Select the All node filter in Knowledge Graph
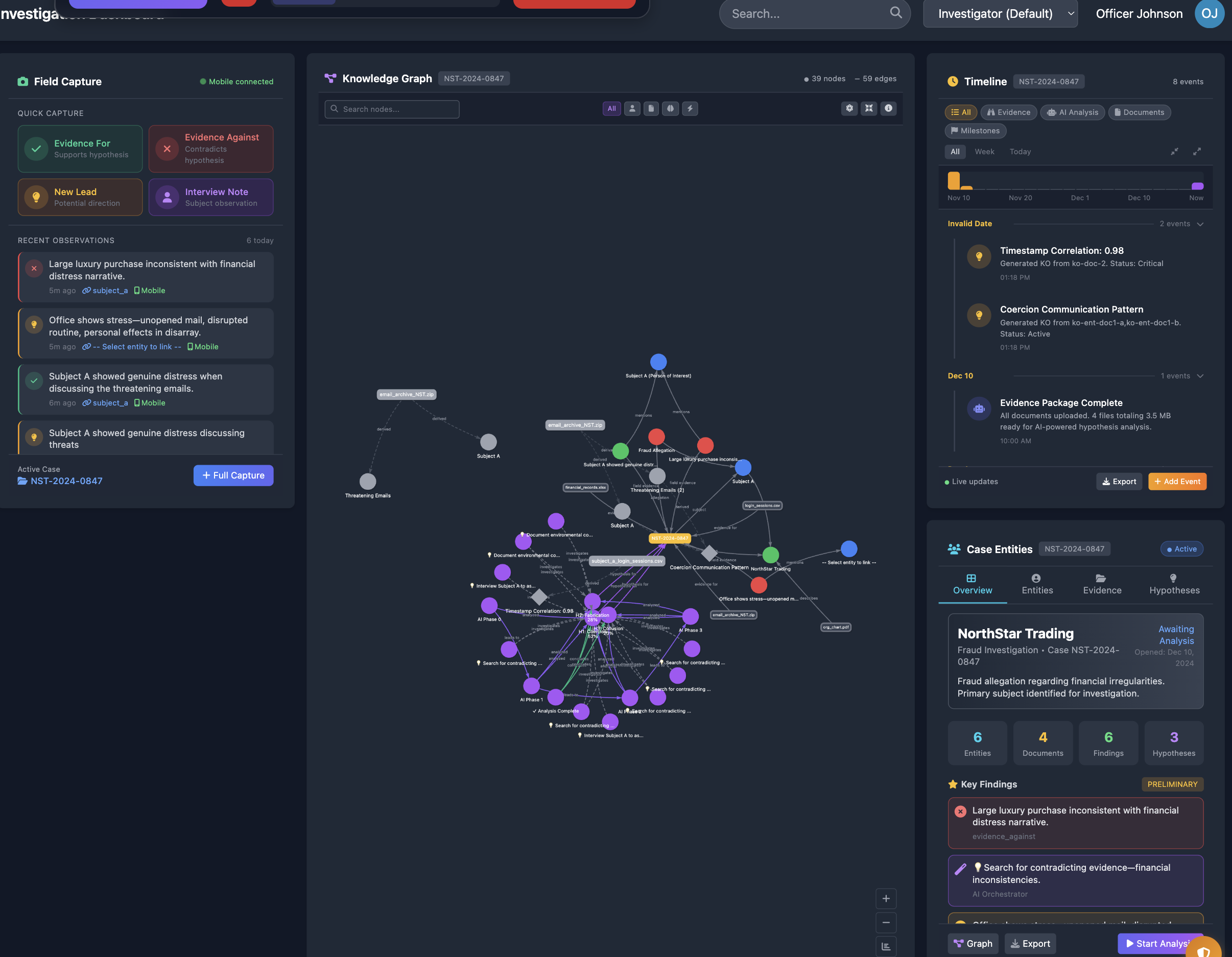This screenshot has width=1232, height=957. 611,108
